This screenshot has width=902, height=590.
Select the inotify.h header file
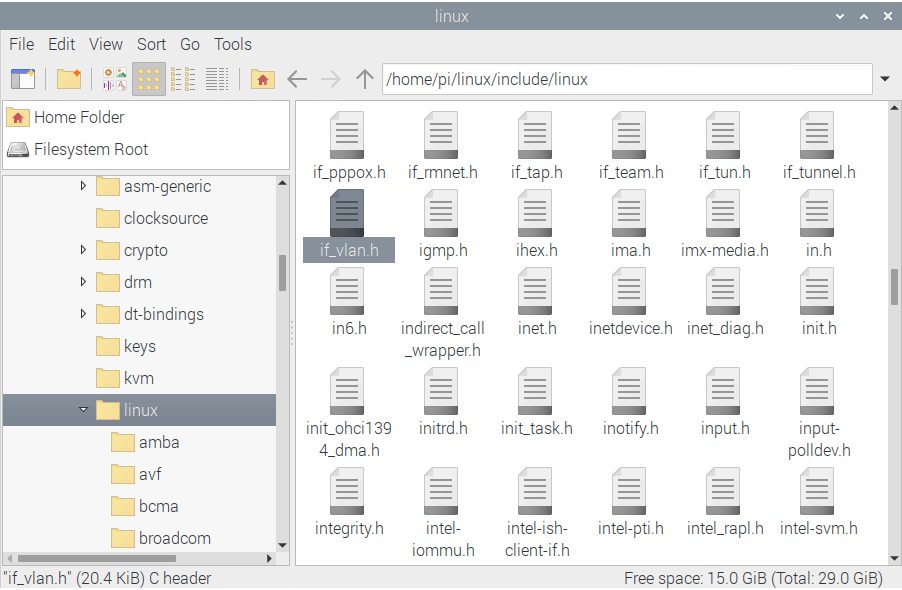(x=630, y=393)
